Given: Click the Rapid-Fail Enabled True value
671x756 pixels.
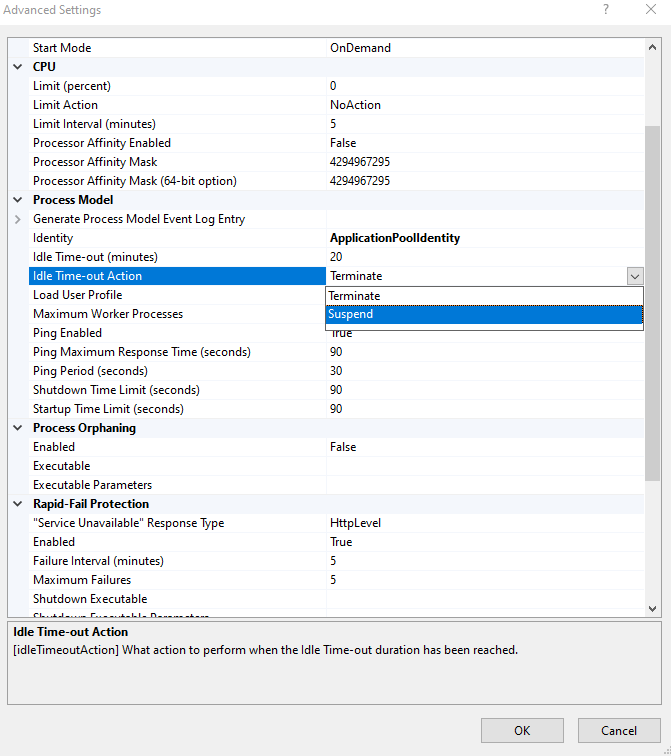Looking at the screenshot, I should coord(341,542).
